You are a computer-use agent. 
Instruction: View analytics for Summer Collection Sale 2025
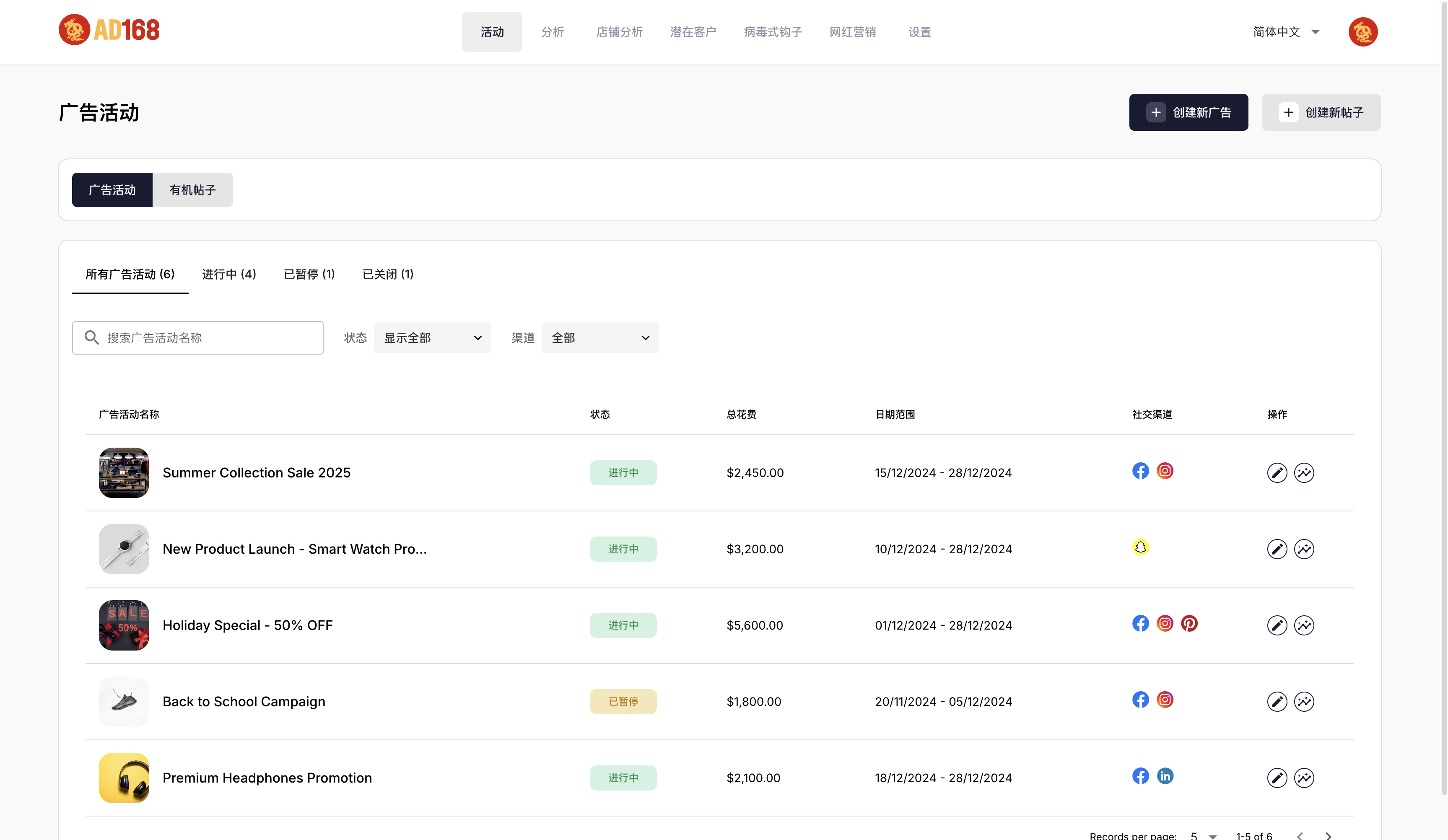[1304, 473]
